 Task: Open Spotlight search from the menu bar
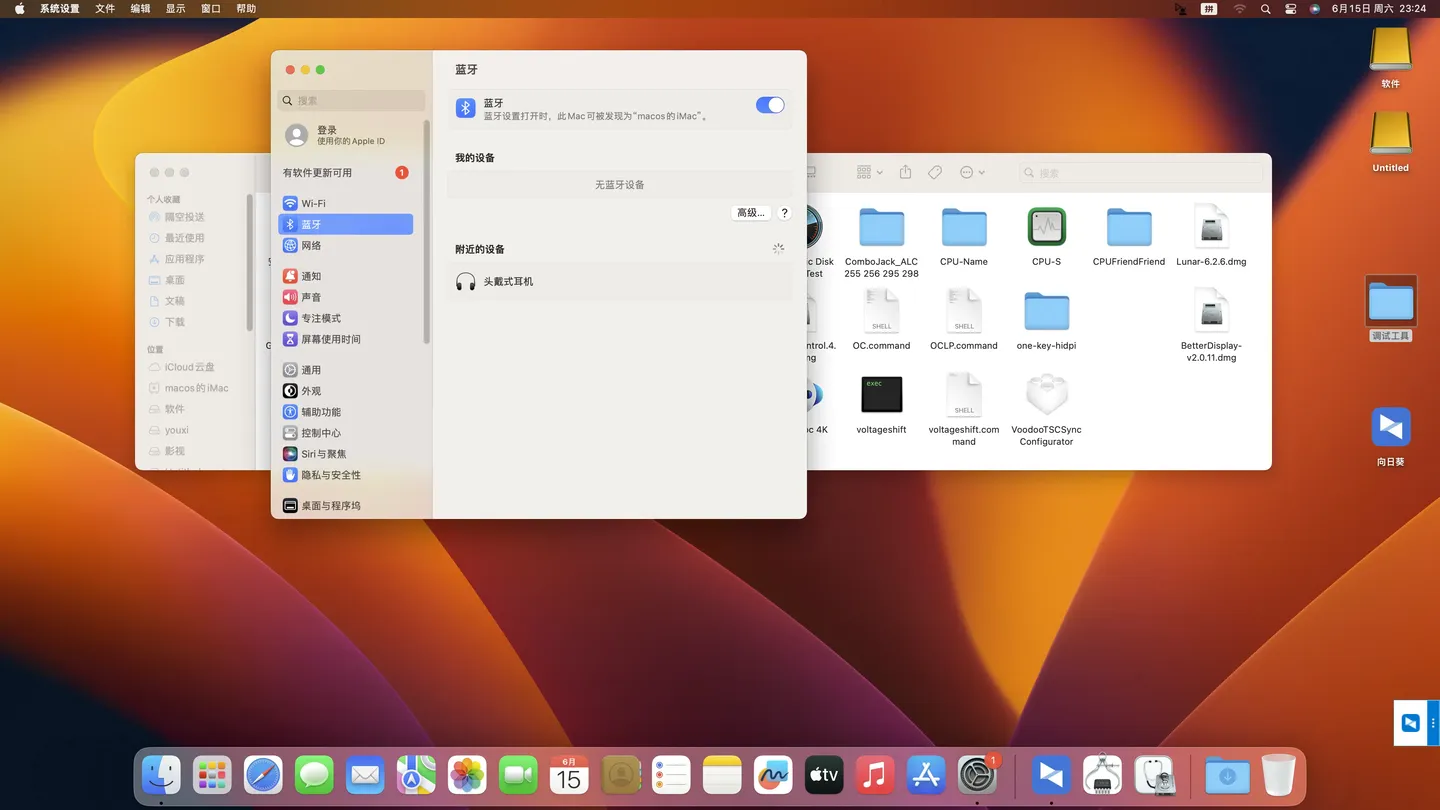click(1265, 8)
